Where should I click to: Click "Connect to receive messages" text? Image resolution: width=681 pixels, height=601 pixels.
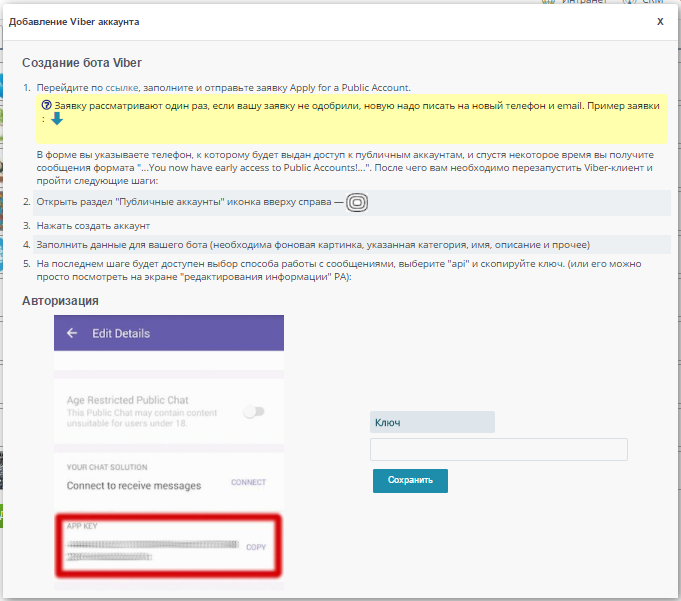134,486
